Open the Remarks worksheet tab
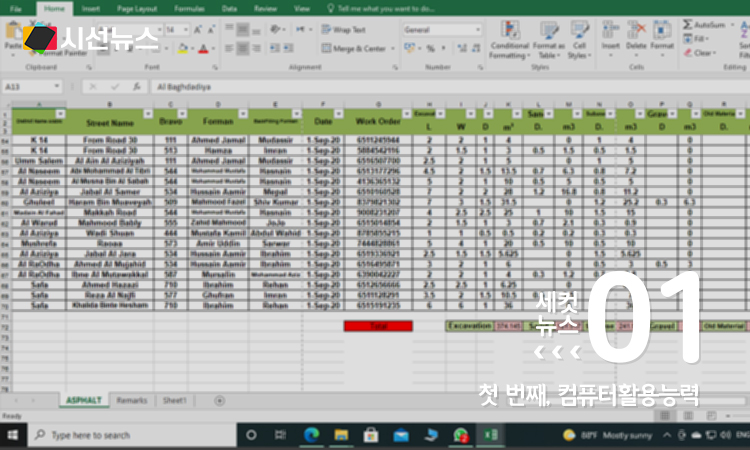 coord(132,400)
